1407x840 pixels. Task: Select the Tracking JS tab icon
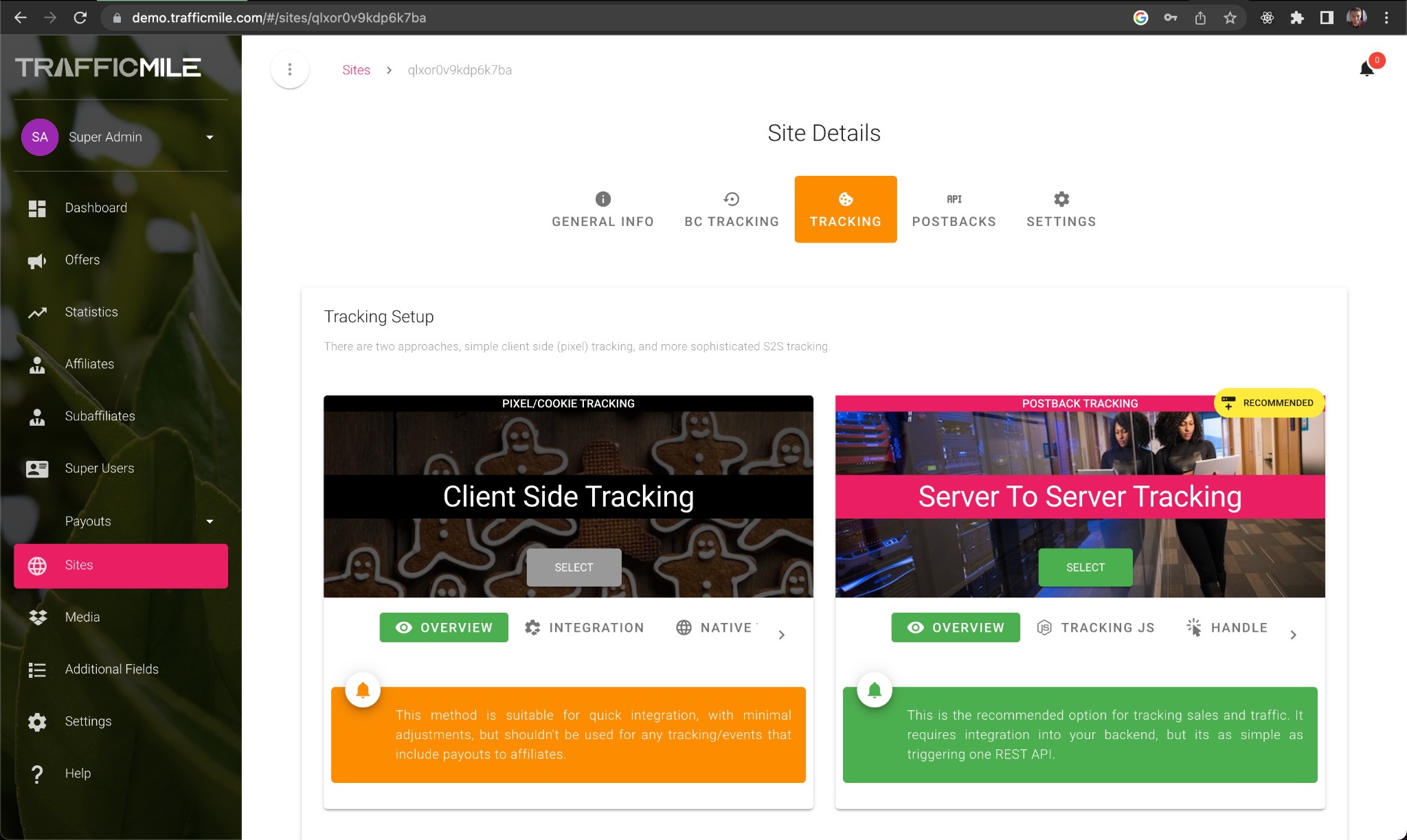click(1044, 627)
